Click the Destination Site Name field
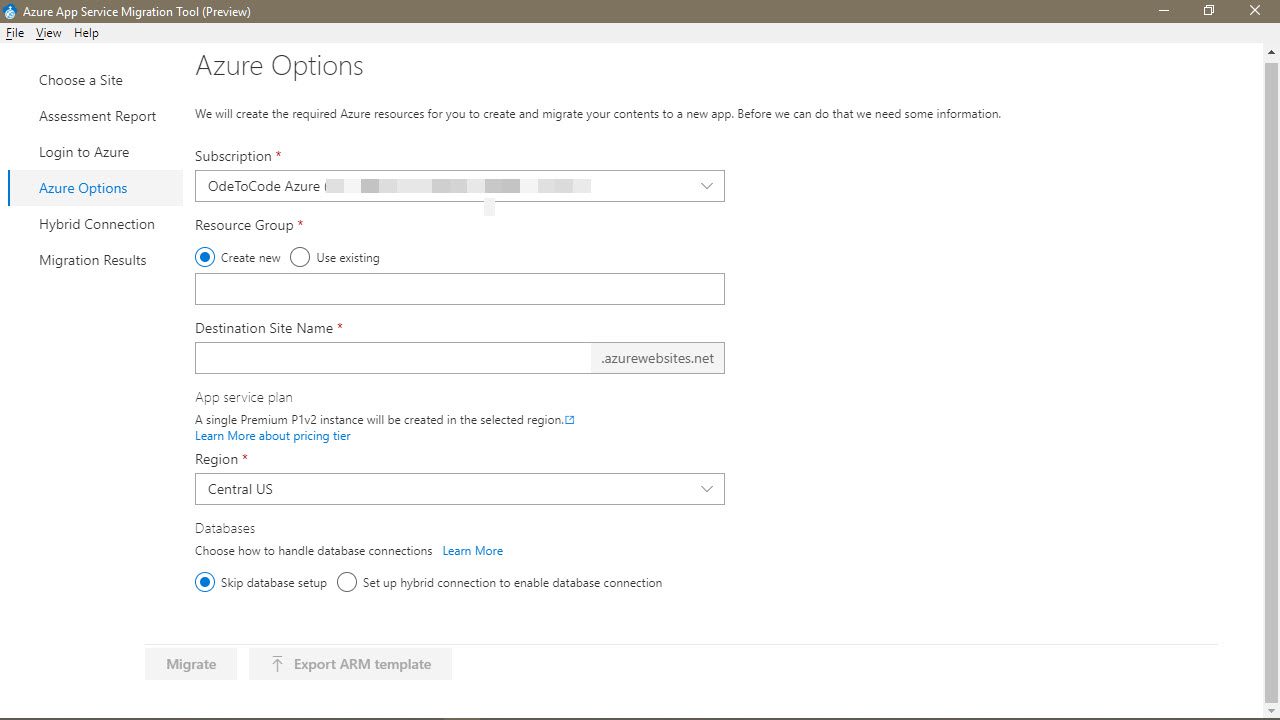1280x720 pixels. click(393, 358)
